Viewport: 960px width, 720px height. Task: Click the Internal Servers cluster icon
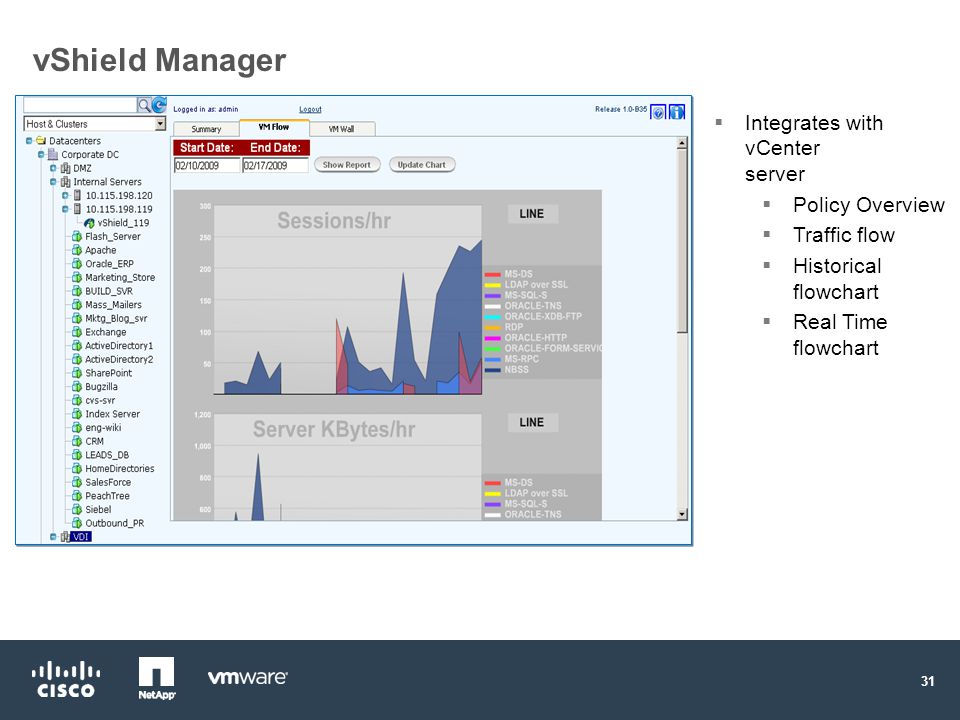tap(65, 182)
